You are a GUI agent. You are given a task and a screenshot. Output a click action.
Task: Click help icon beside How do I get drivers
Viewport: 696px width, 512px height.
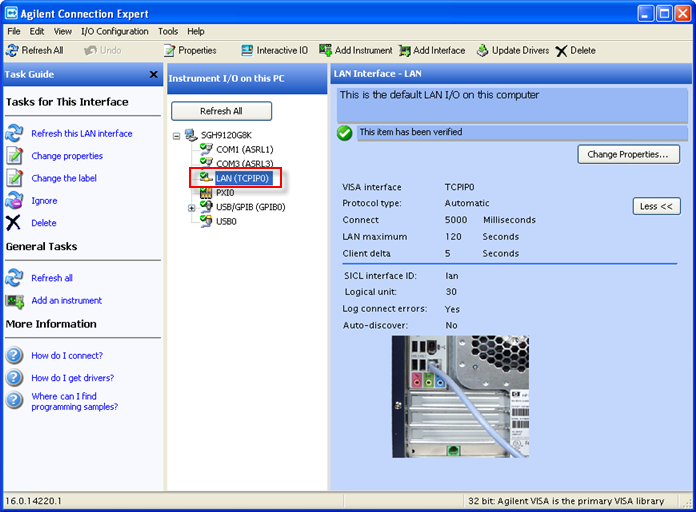pos(14,377)
